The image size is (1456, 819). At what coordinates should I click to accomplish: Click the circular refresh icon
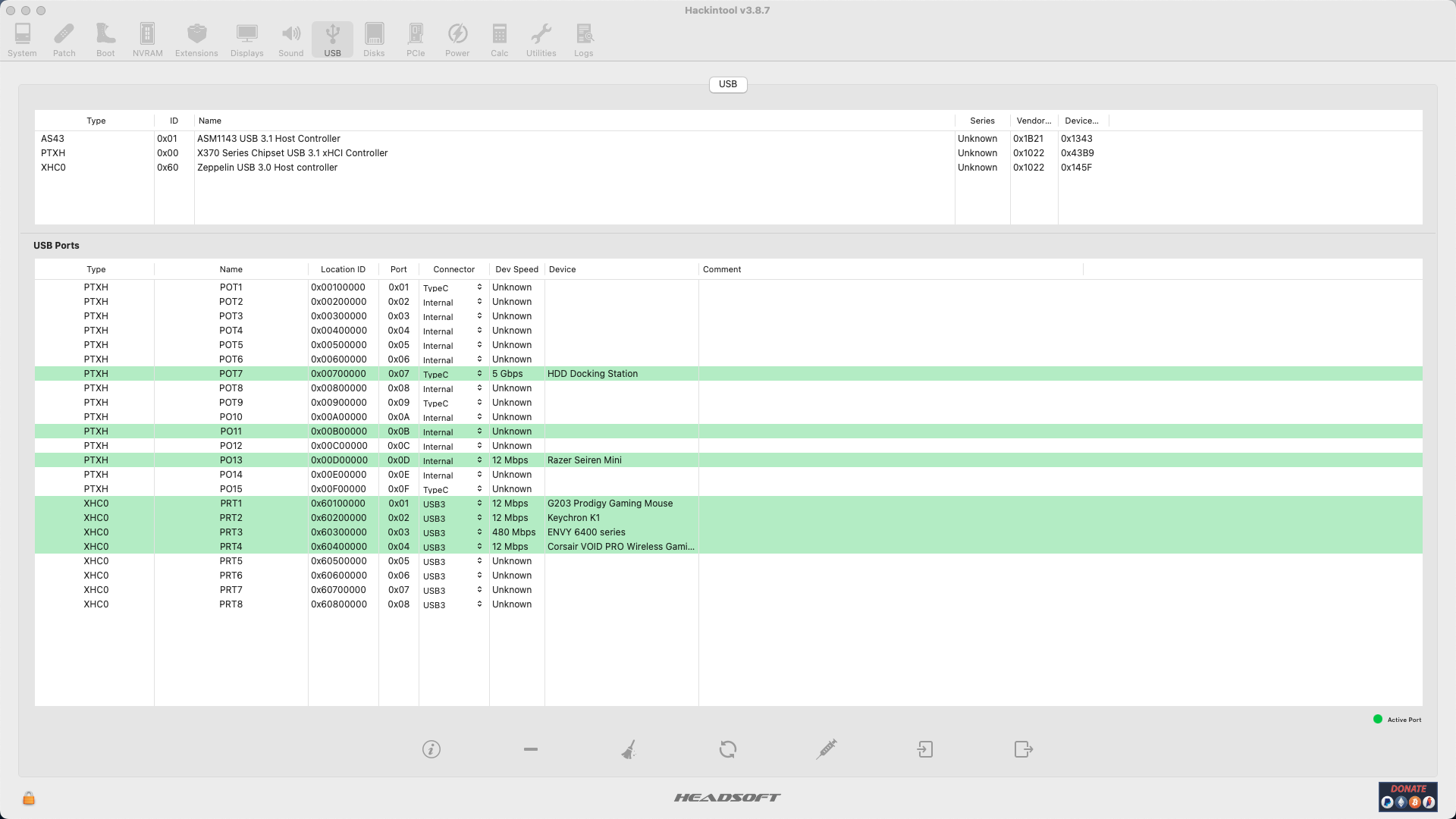click(x=728, y=749)
